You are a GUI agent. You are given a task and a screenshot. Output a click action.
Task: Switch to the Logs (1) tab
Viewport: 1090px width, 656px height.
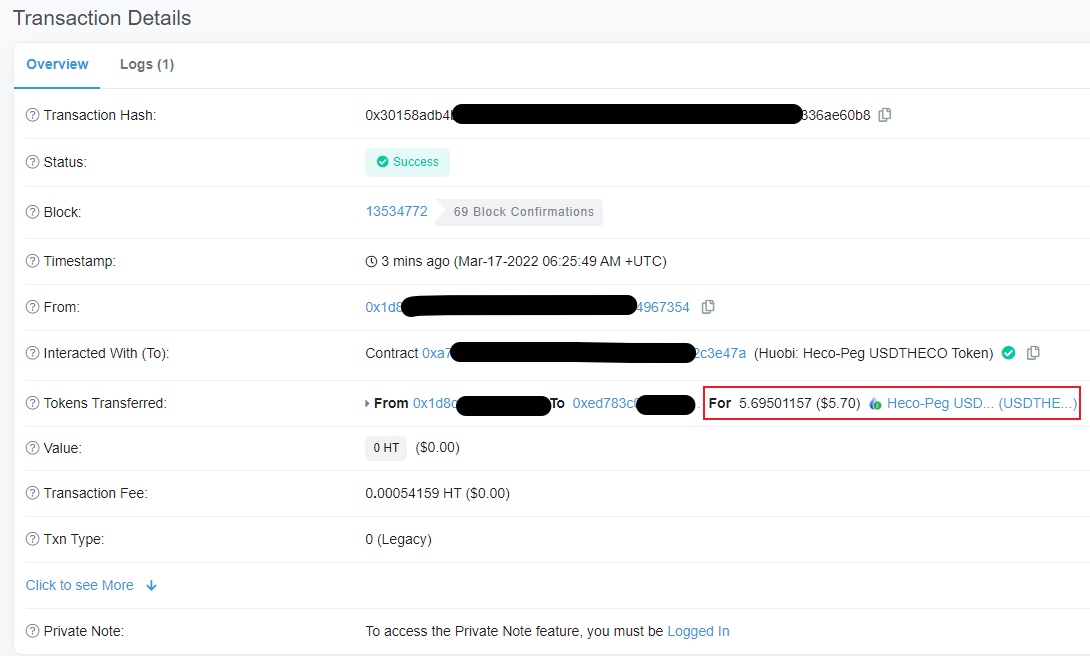click(147, 64)
